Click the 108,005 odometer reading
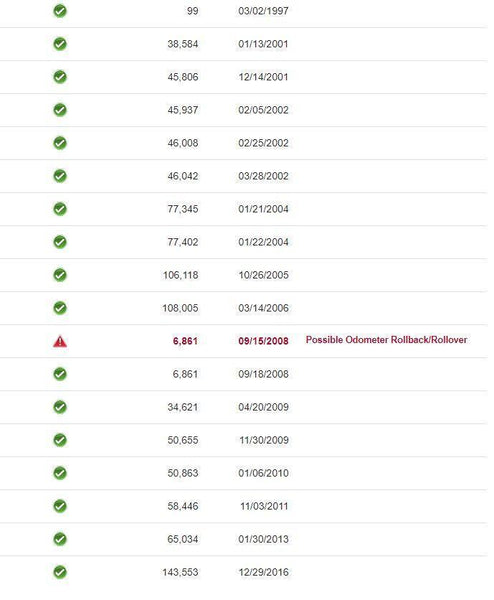Screen dimensions: 494x600 (x=180, y=308)
